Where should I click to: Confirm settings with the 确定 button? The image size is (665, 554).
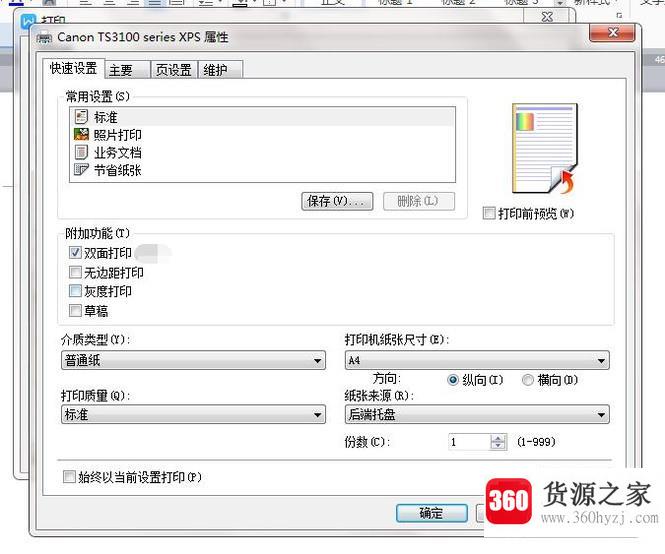coord(432,513)
